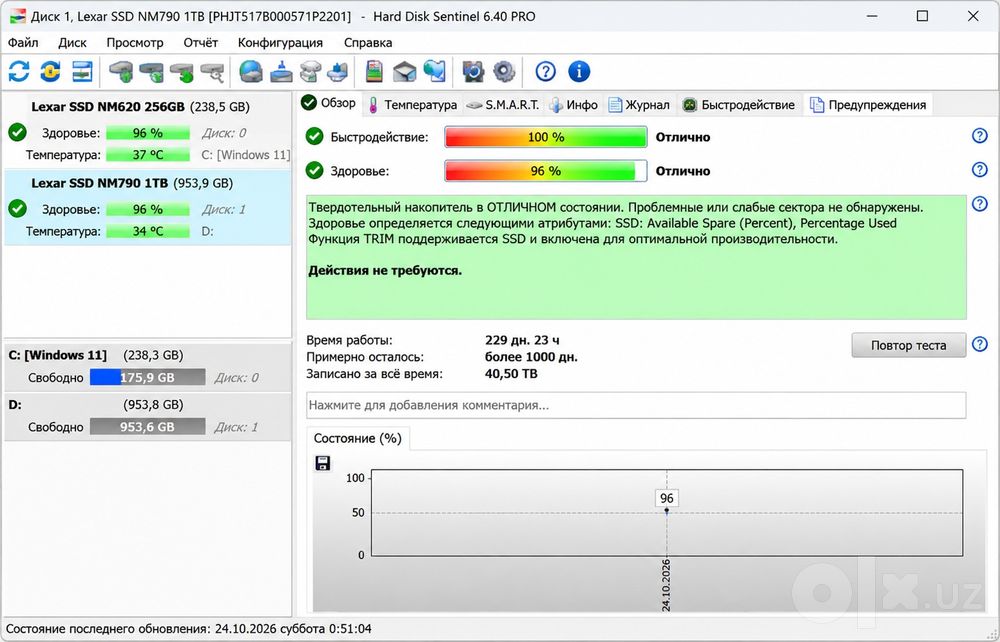Click the refresh icon with yellow lock
Screen dimensions: 1000x642
click(x=50, y=71)
